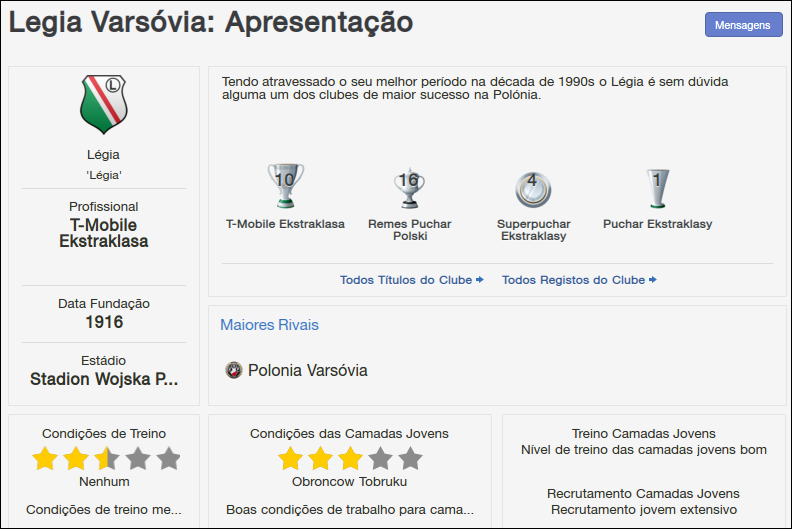Click the Legia club crest logo
The image size is (792, 529).
[103, 103]
